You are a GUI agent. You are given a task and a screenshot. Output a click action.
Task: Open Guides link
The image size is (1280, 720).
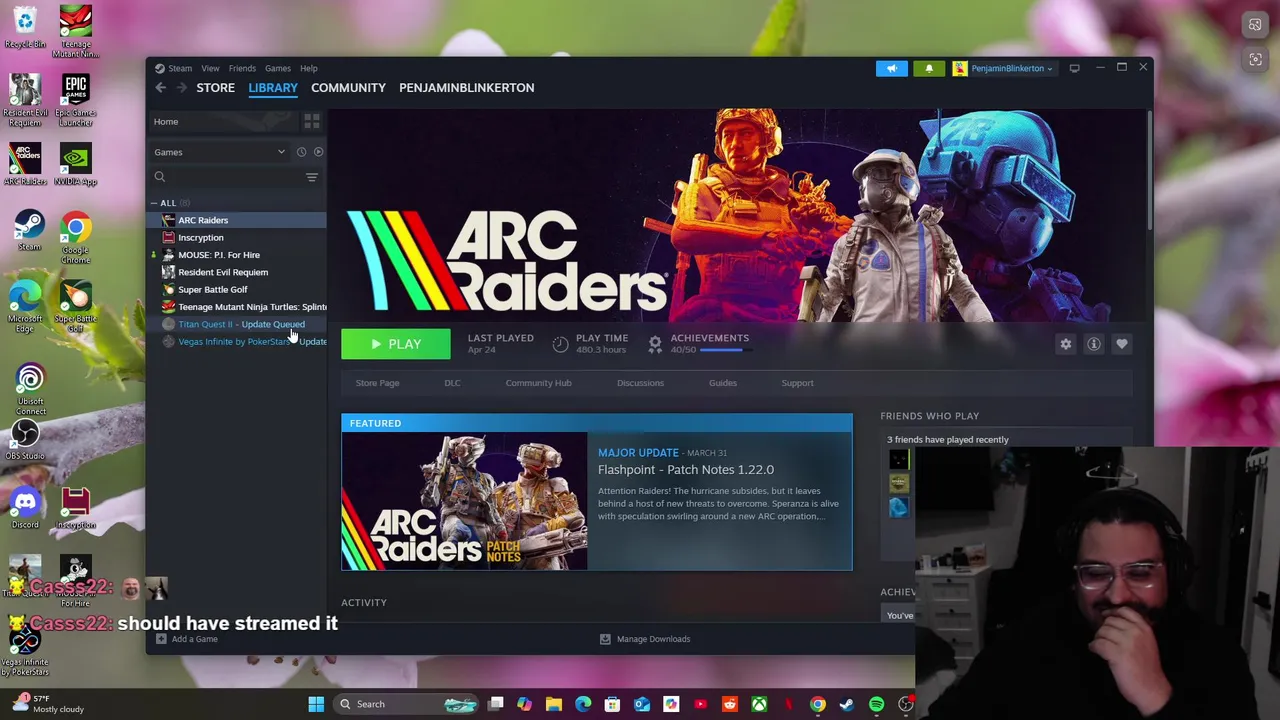pyautogui.click(x=722, y=383)
